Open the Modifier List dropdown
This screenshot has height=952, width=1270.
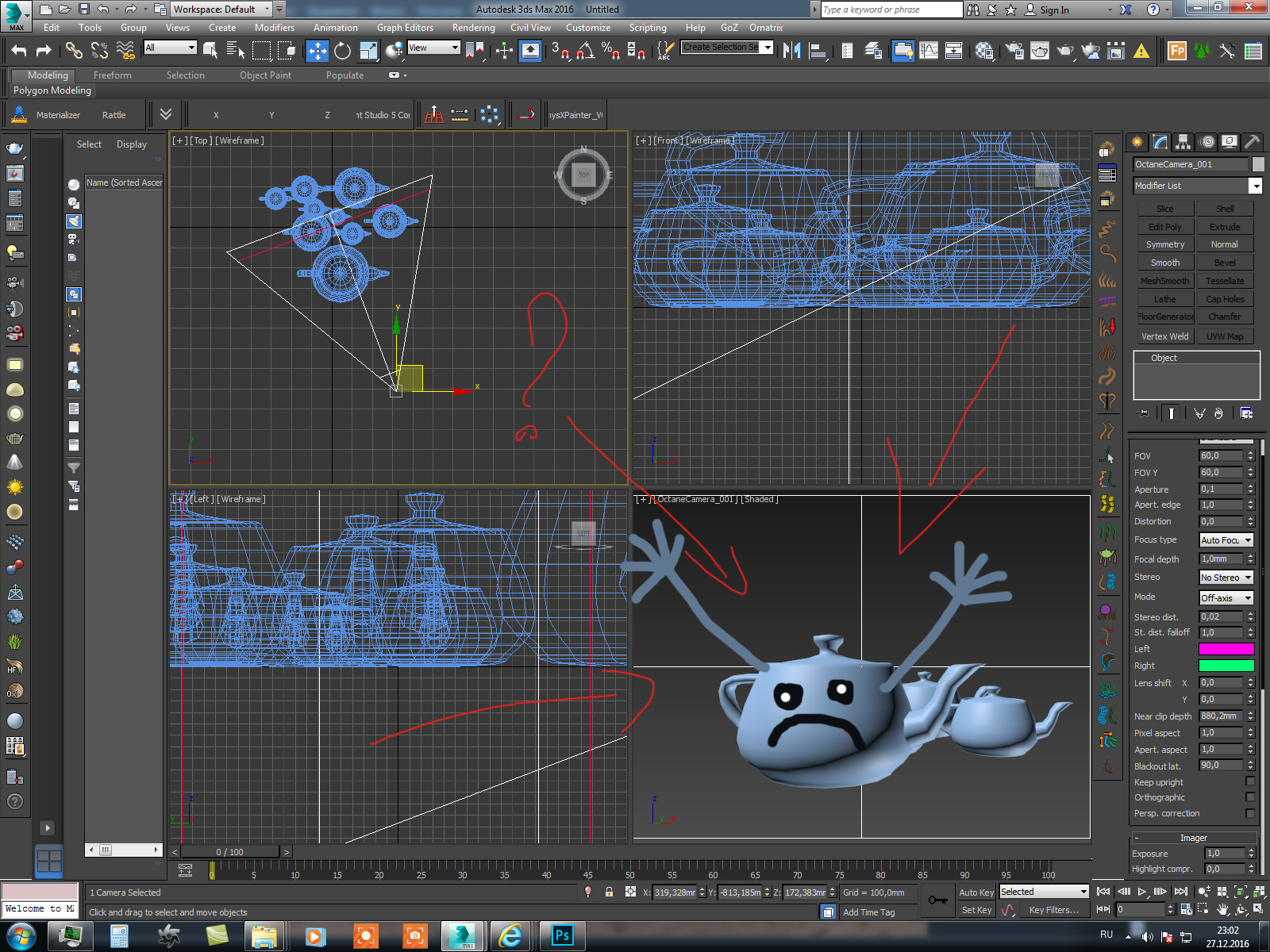click(x=1197, y=186)
